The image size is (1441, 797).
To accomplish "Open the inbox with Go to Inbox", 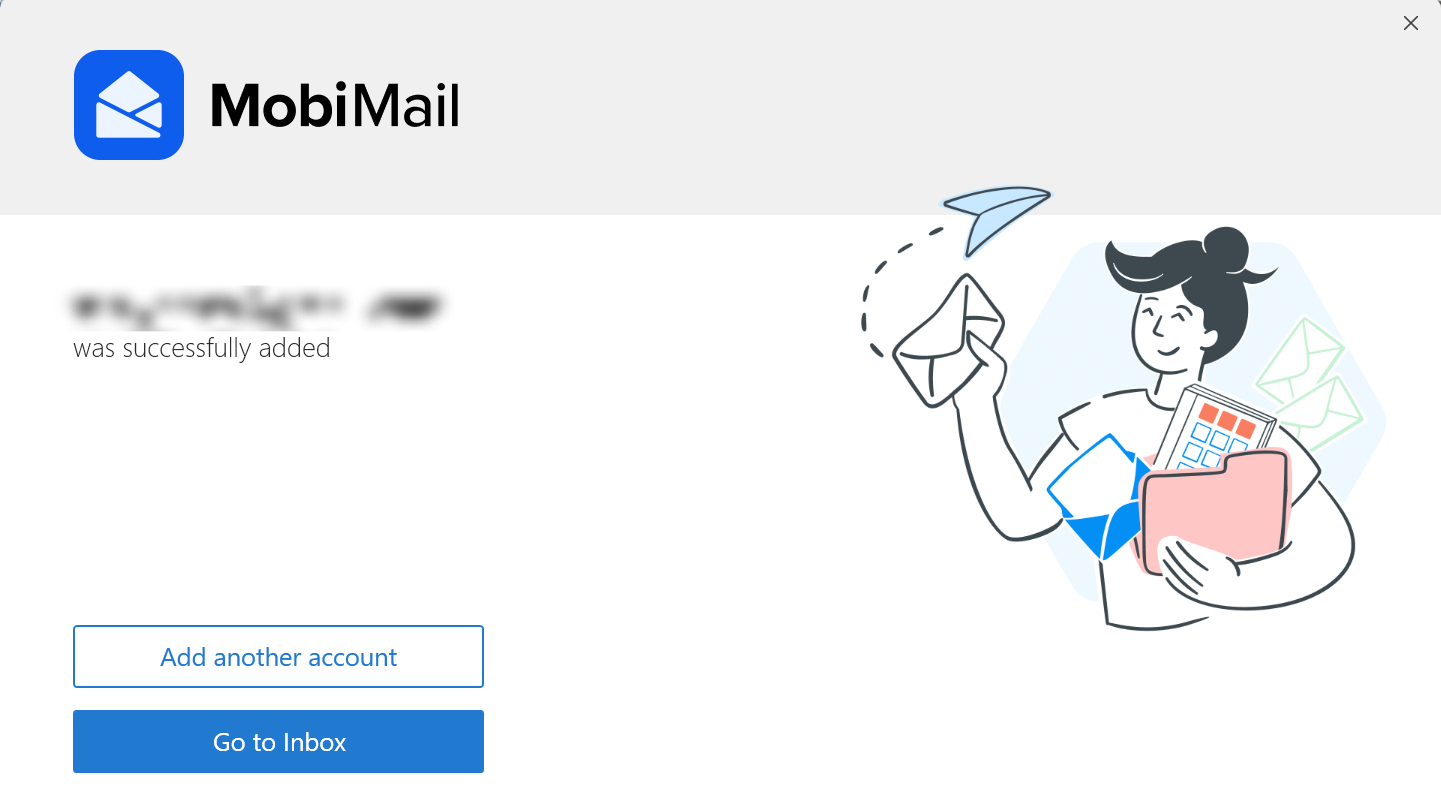I will [278, 742].
